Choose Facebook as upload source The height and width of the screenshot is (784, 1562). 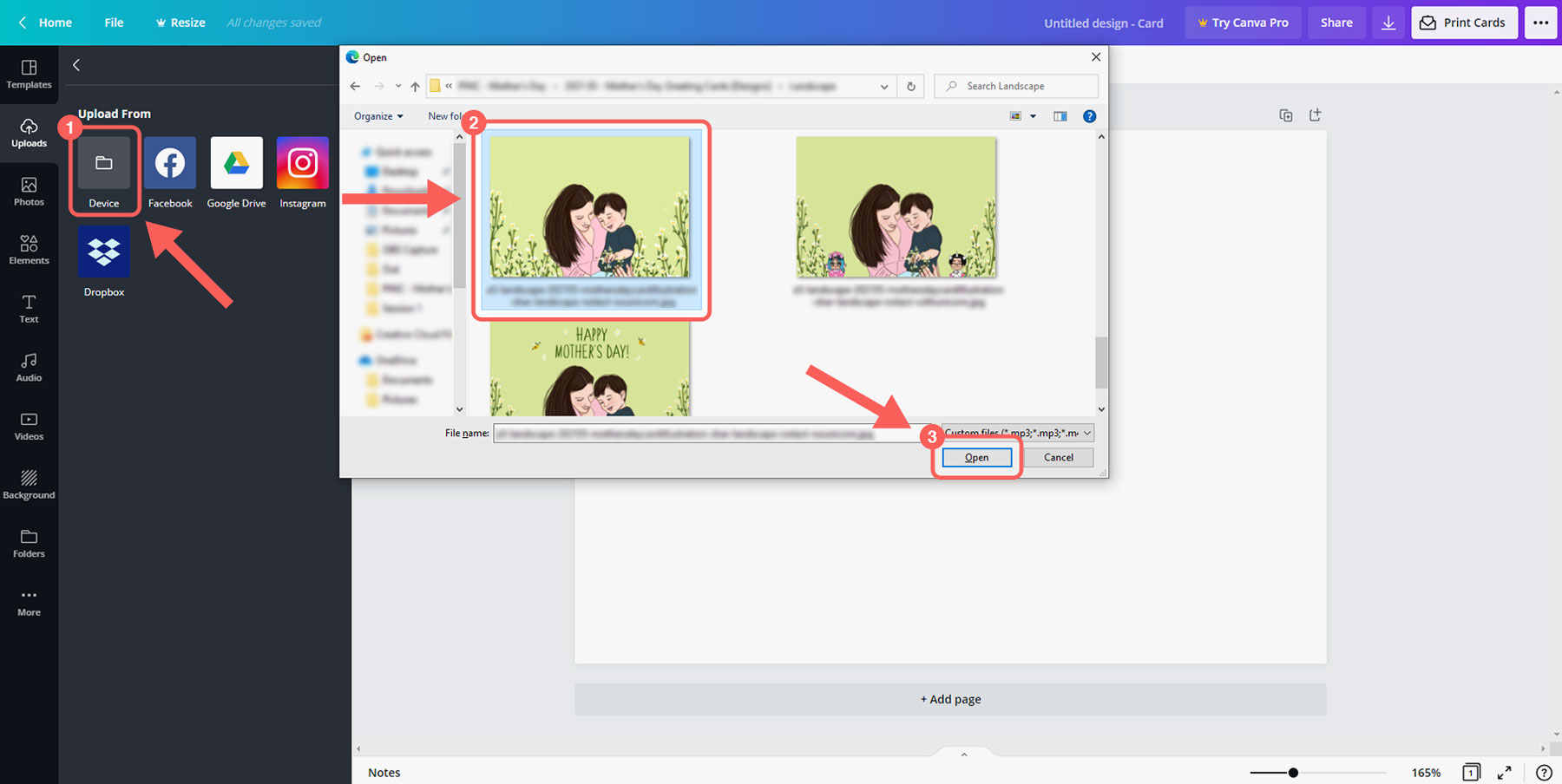170,164
